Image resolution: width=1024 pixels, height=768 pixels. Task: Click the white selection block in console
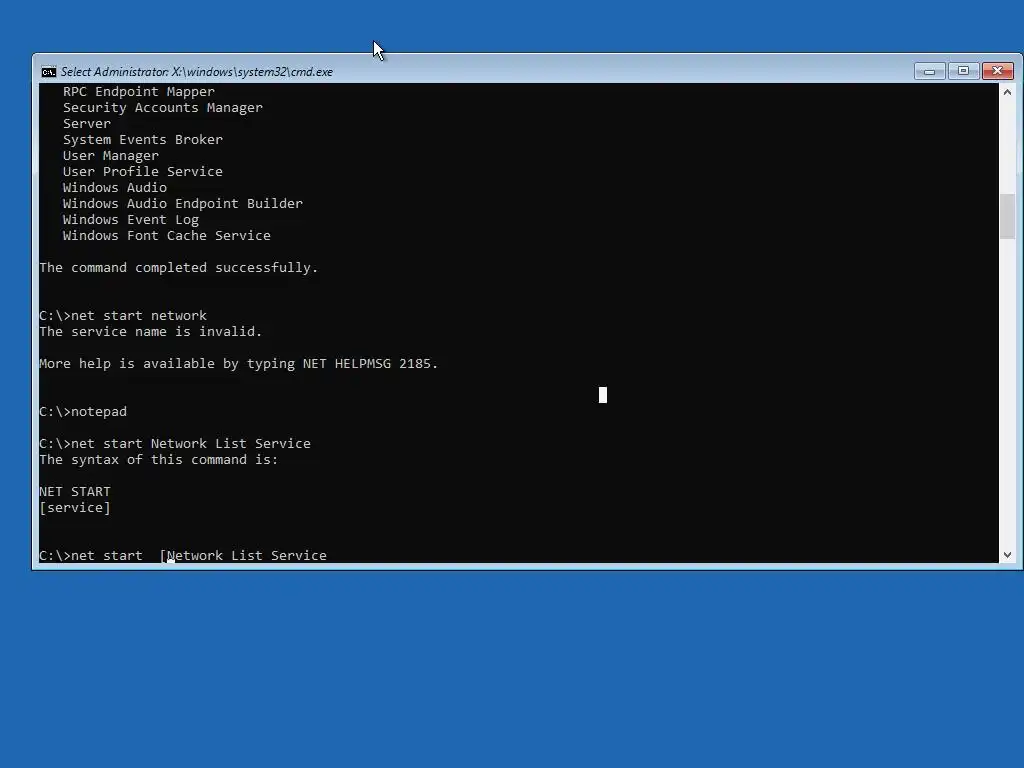click(603, 395)
